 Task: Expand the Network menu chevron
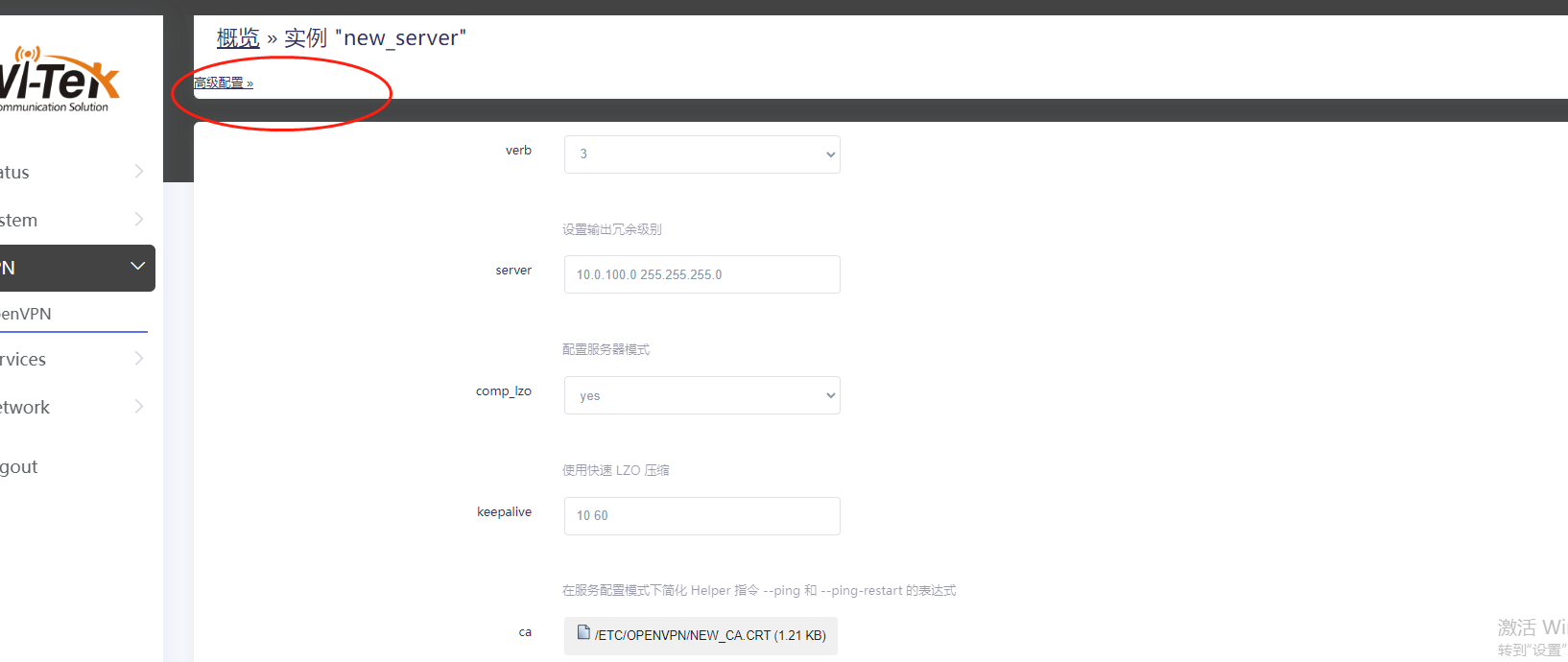pyautogui.click(x=139, y=407)
